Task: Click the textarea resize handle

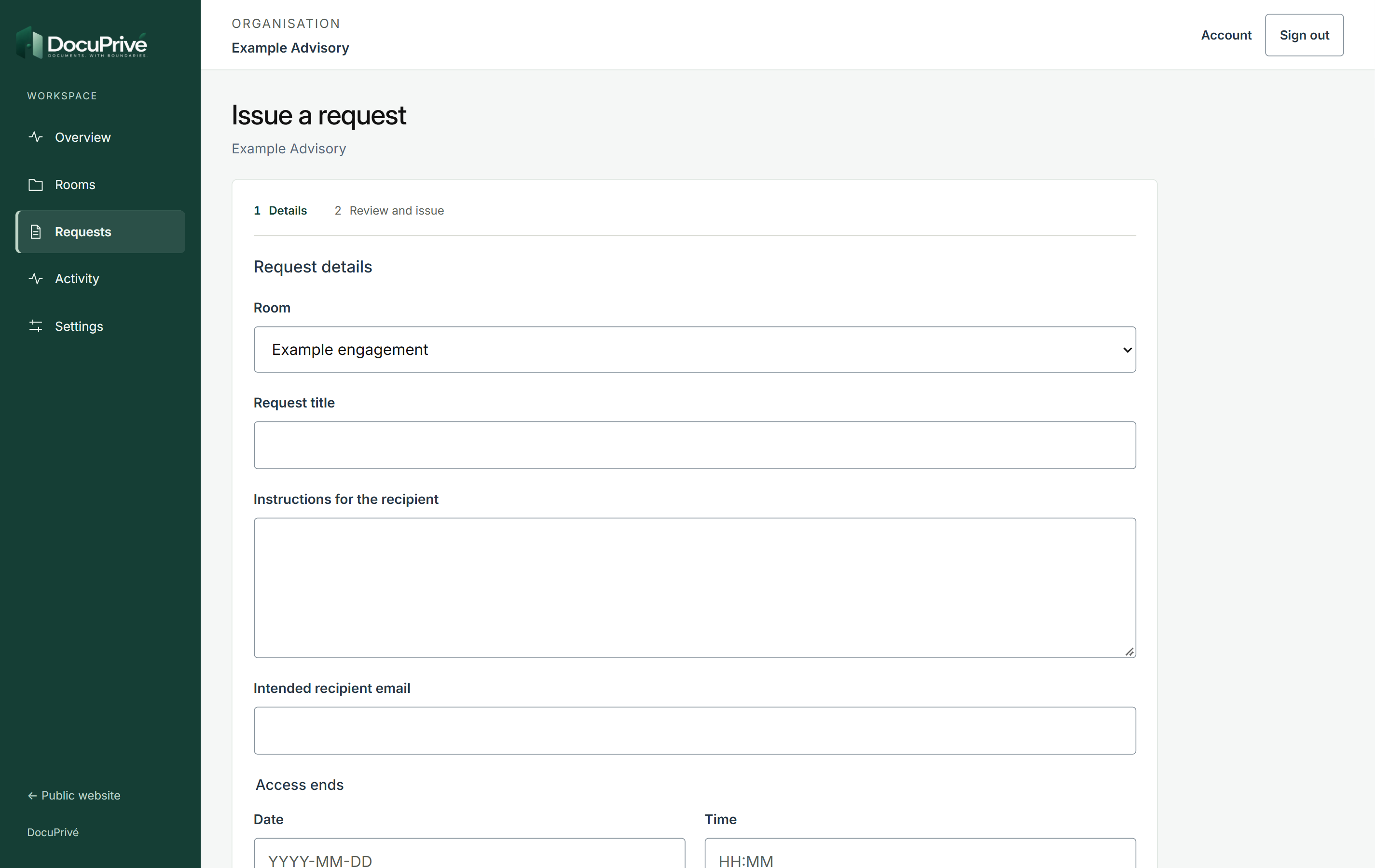Action: pos(1129,651)
